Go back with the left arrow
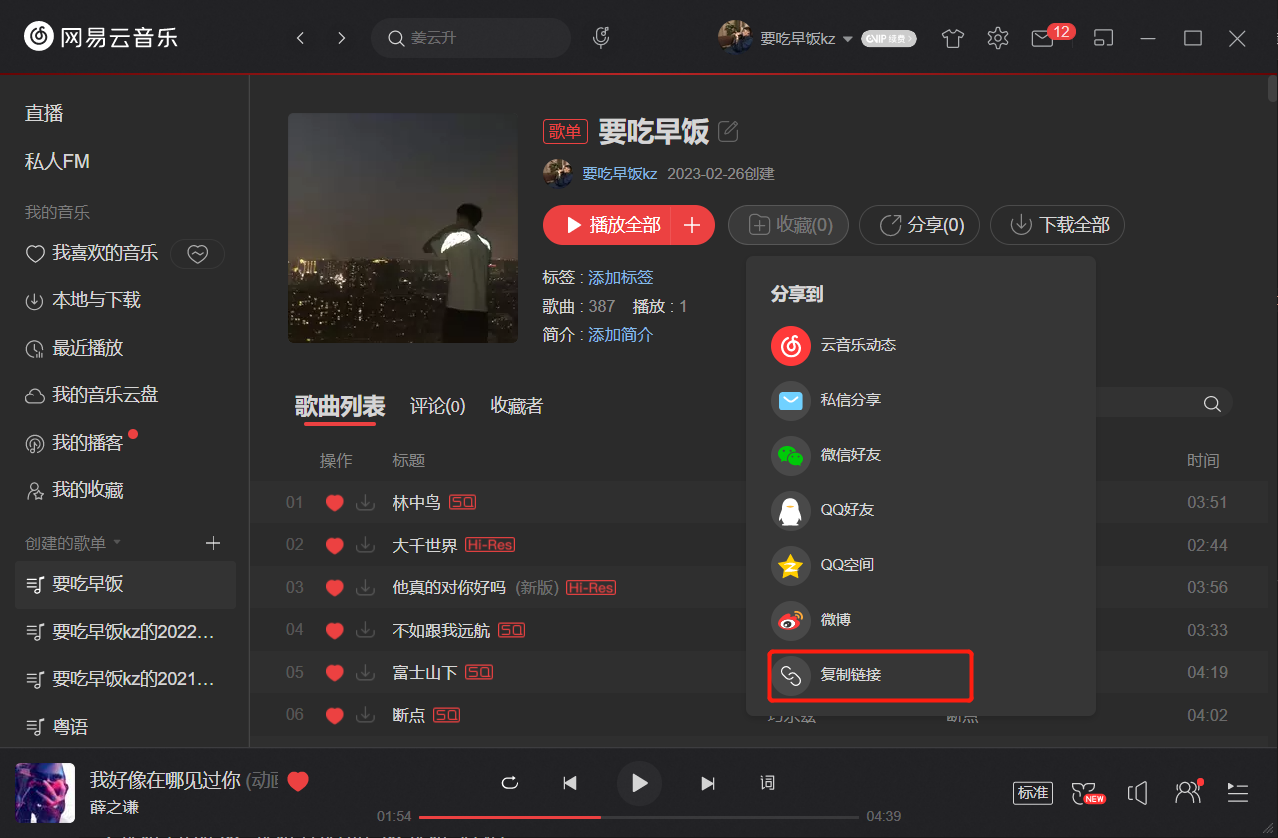Screen dimensions: 1278x838 [300, 38]
